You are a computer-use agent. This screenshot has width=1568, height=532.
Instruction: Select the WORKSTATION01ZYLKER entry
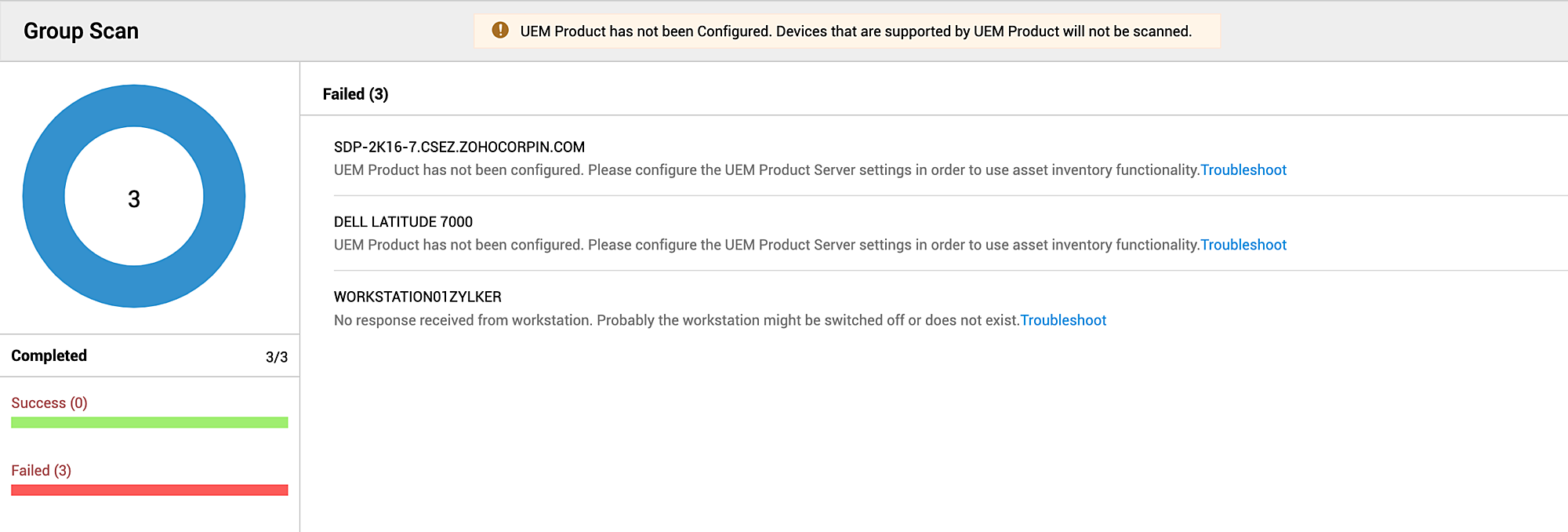click(417, 297)
